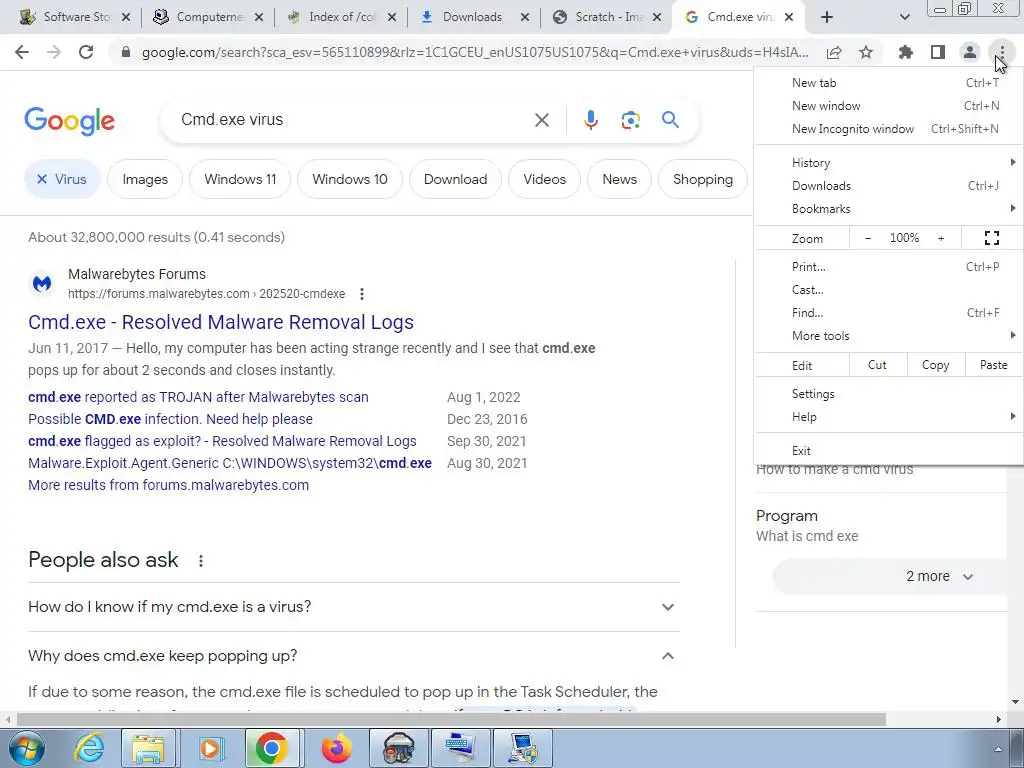The height and width of the screenshot is (768, 1024).
Task: Open the More tools submenu
Action: point(889,336)
